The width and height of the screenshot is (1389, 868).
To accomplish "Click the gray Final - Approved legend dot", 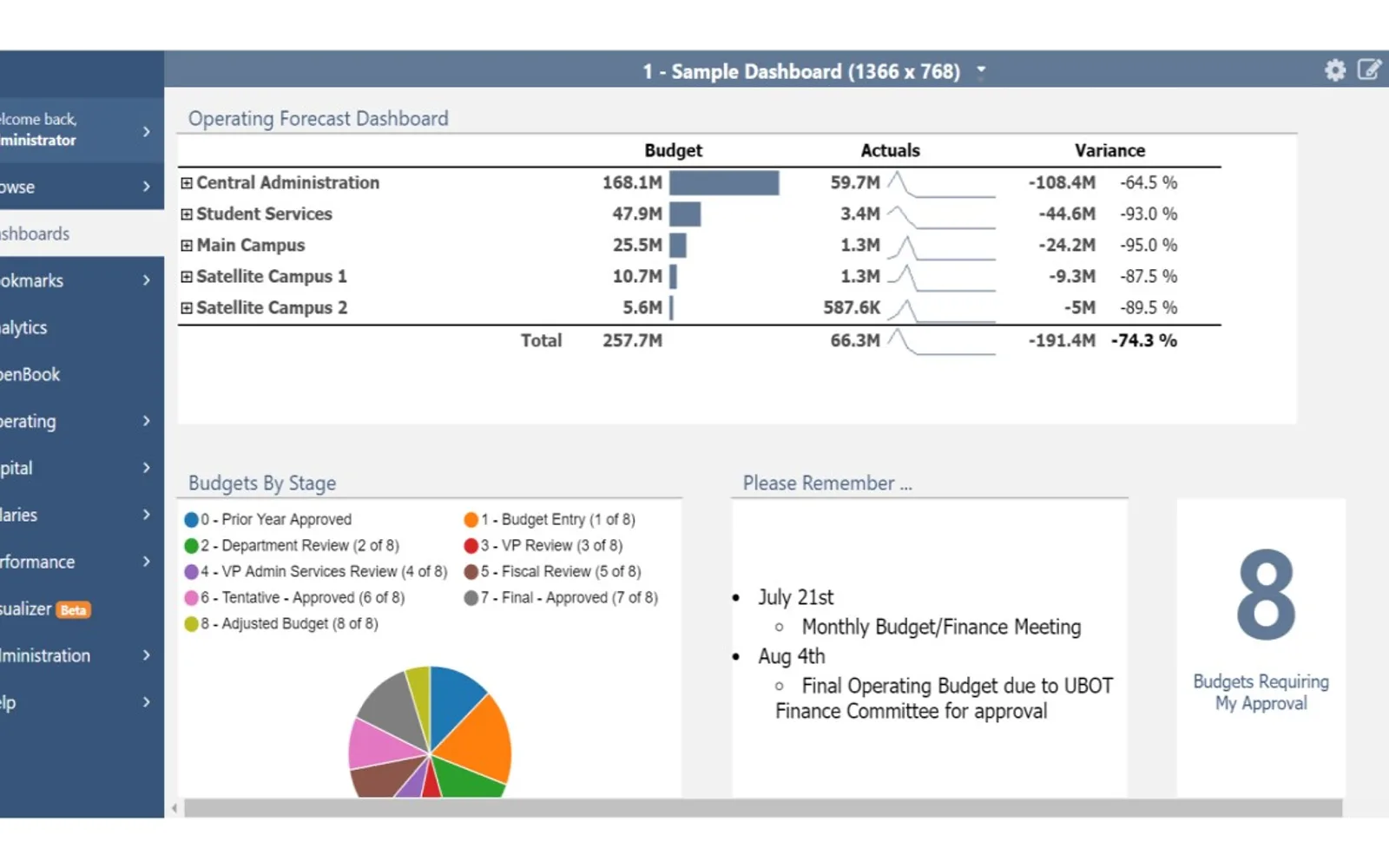I will click(471, 598).
